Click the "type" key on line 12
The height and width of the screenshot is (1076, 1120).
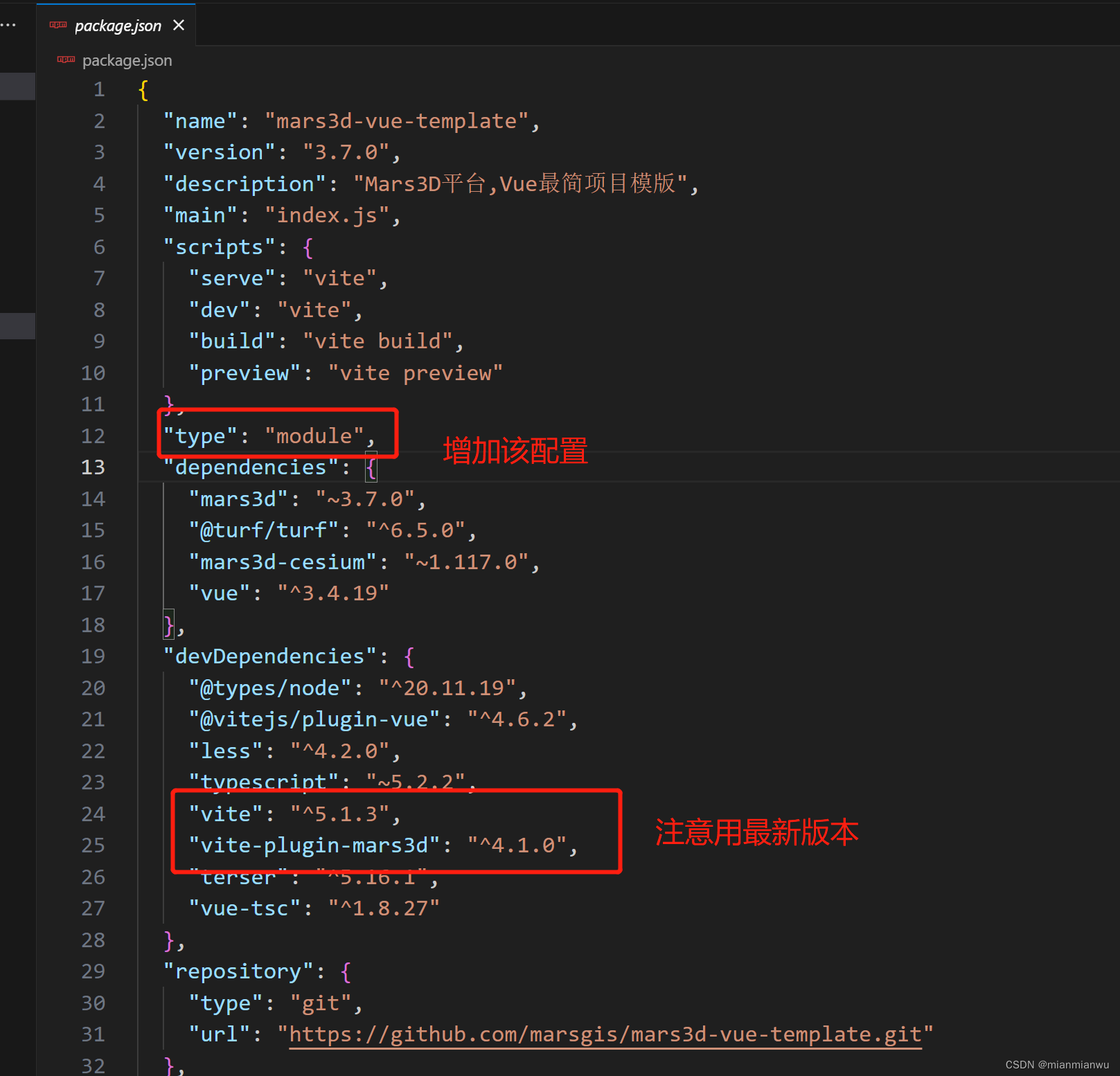[201, 436]
